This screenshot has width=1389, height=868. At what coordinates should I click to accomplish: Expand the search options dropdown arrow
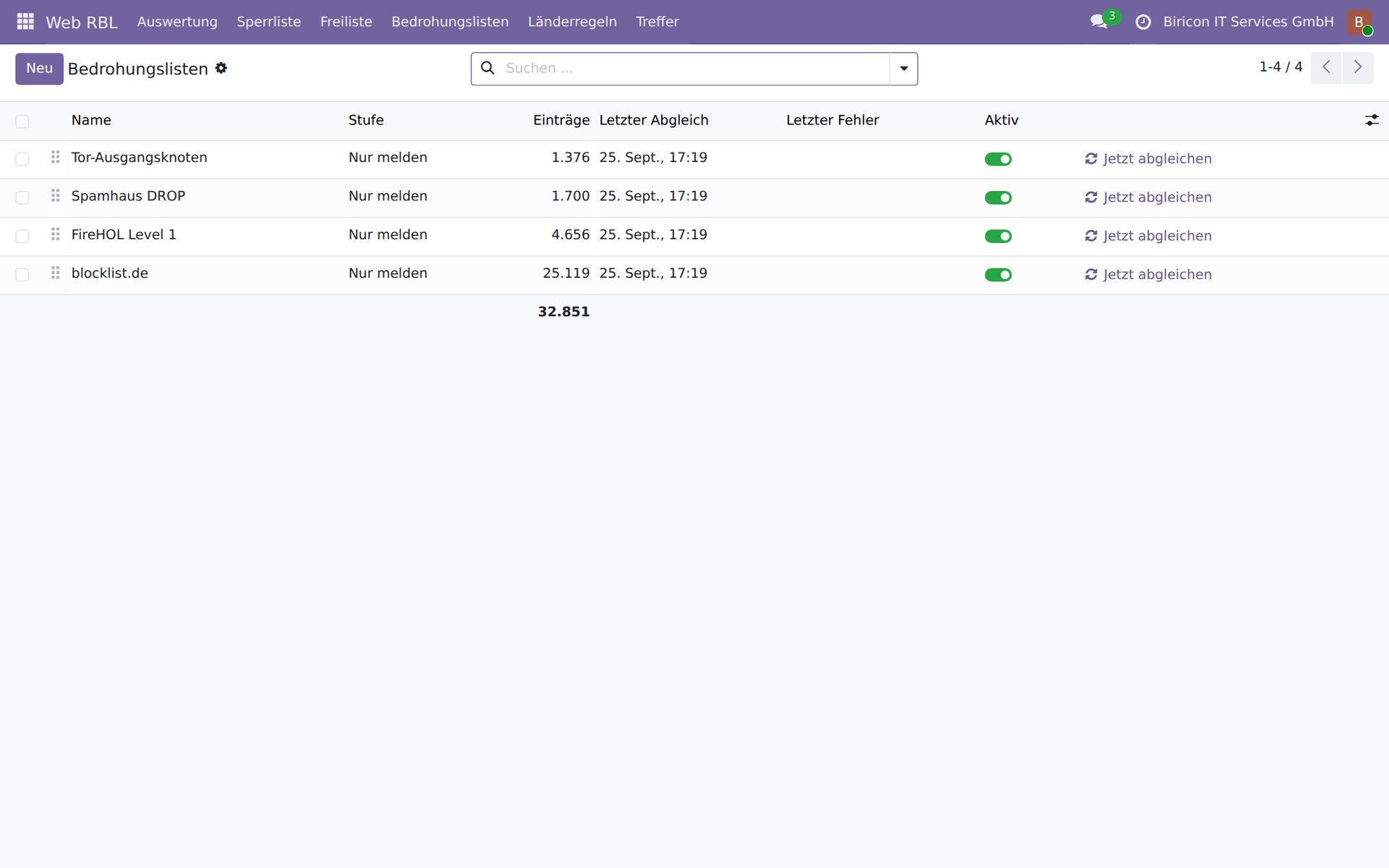[x=904, y=69]
